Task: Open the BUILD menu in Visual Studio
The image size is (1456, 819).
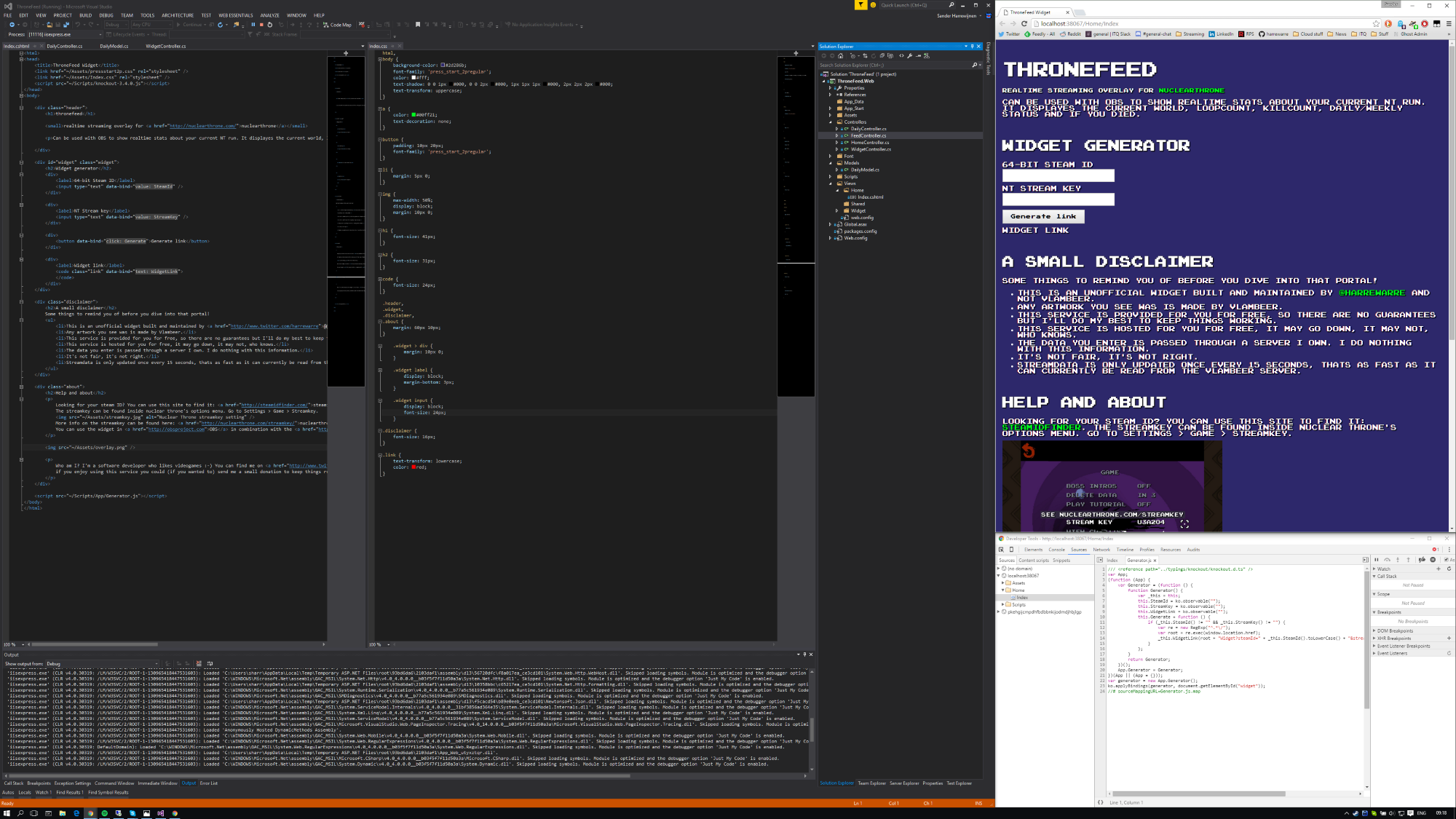Action: (x=85, y=15)
